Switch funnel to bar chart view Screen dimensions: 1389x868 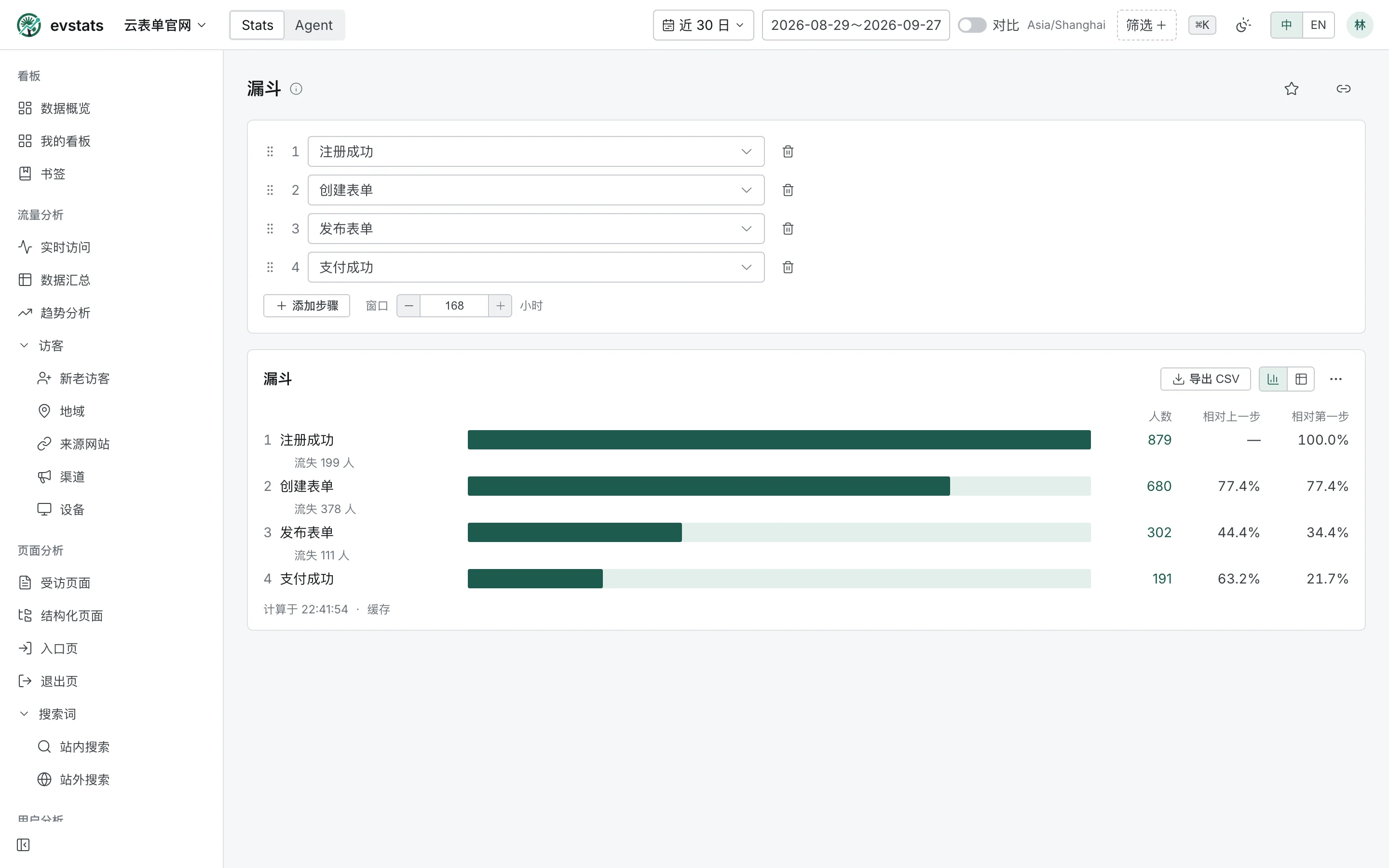pyautogui.click(x=1273, y=379)
